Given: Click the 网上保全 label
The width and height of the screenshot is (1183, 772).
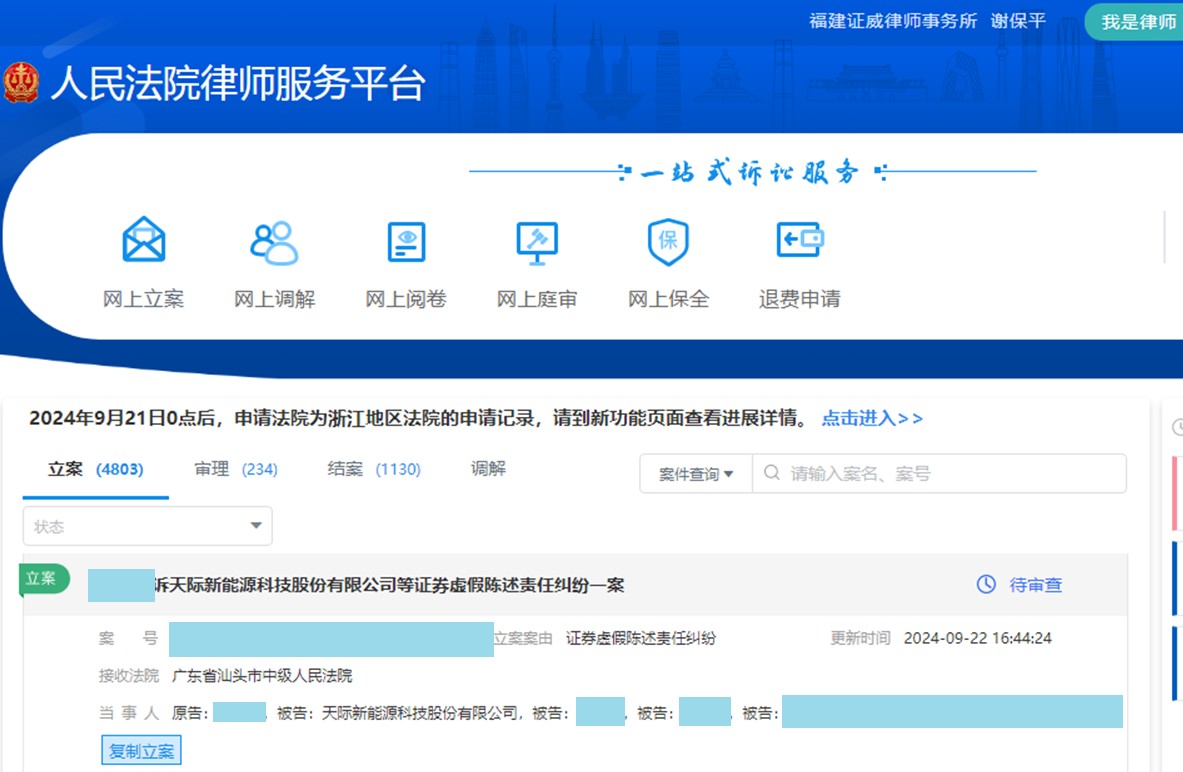Looking at the screenshot, I should click(668, 300).
